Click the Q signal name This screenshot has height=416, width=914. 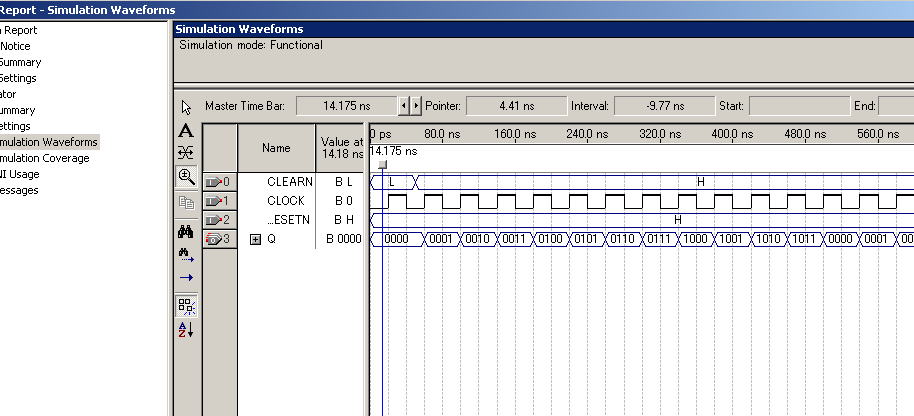[271, 239]
